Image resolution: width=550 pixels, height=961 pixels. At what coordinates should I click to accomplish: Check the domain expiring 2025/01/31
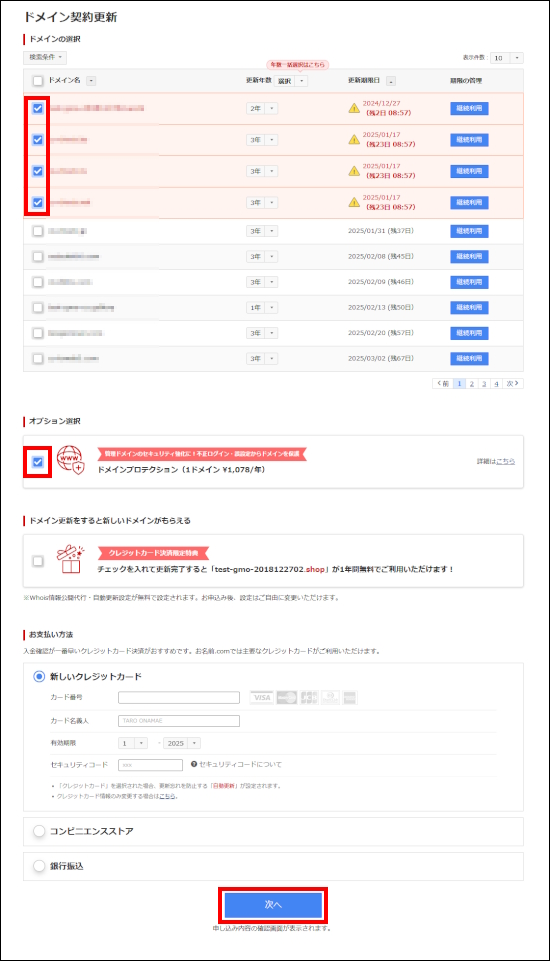click(x=38, y=231)
